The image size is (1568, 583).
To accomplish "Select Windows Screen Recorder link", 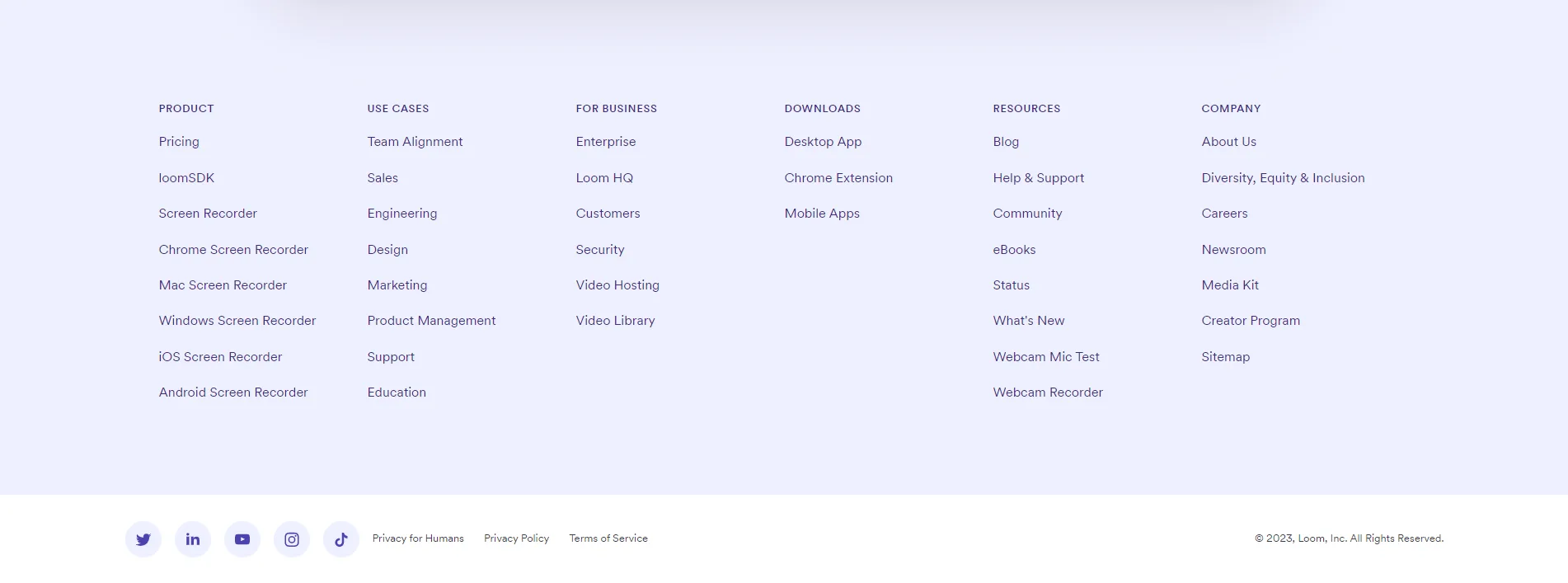I will click(237, 321).
